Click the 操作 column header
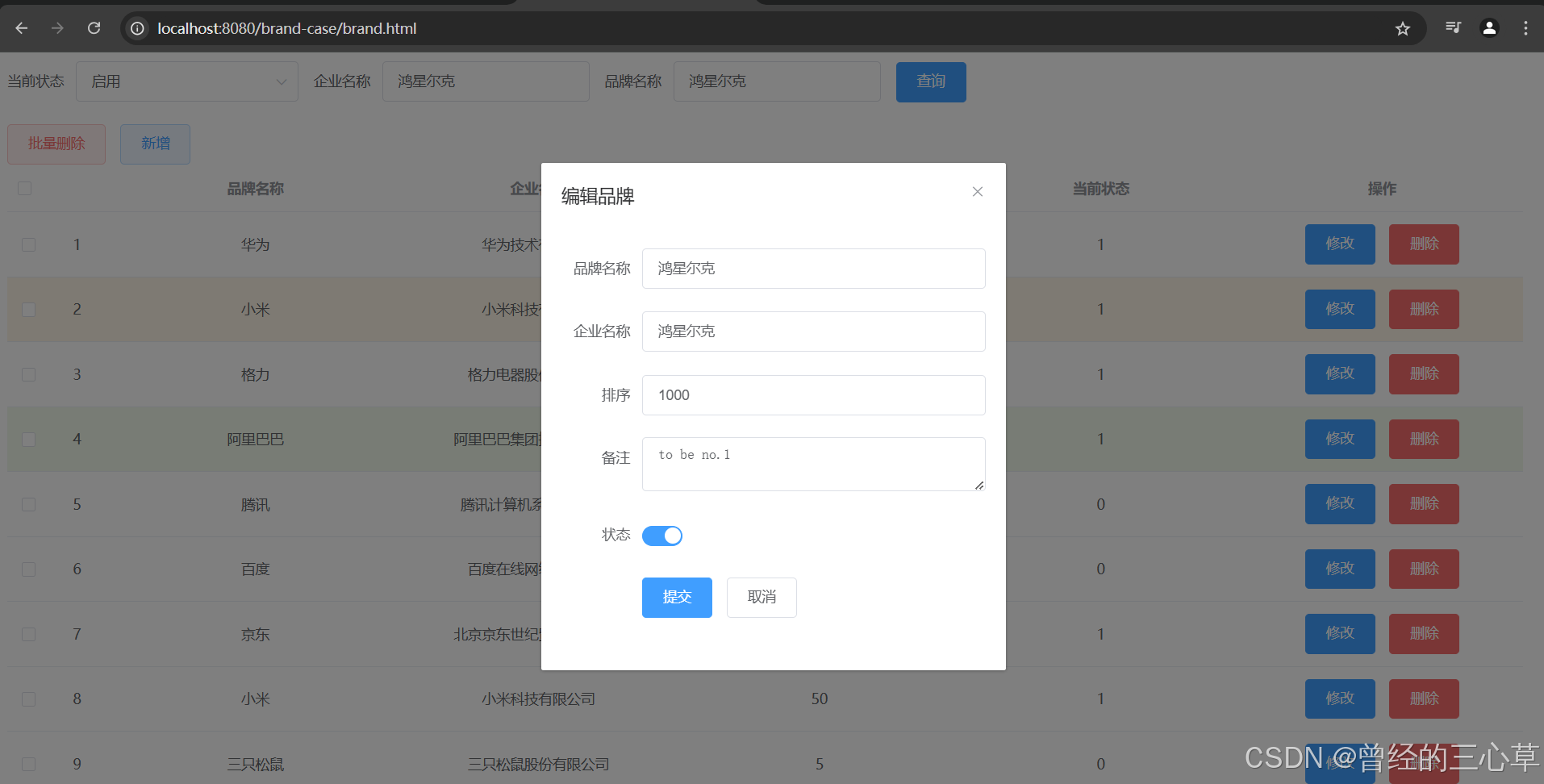 pyautogui.click(x=1382, y=189)
